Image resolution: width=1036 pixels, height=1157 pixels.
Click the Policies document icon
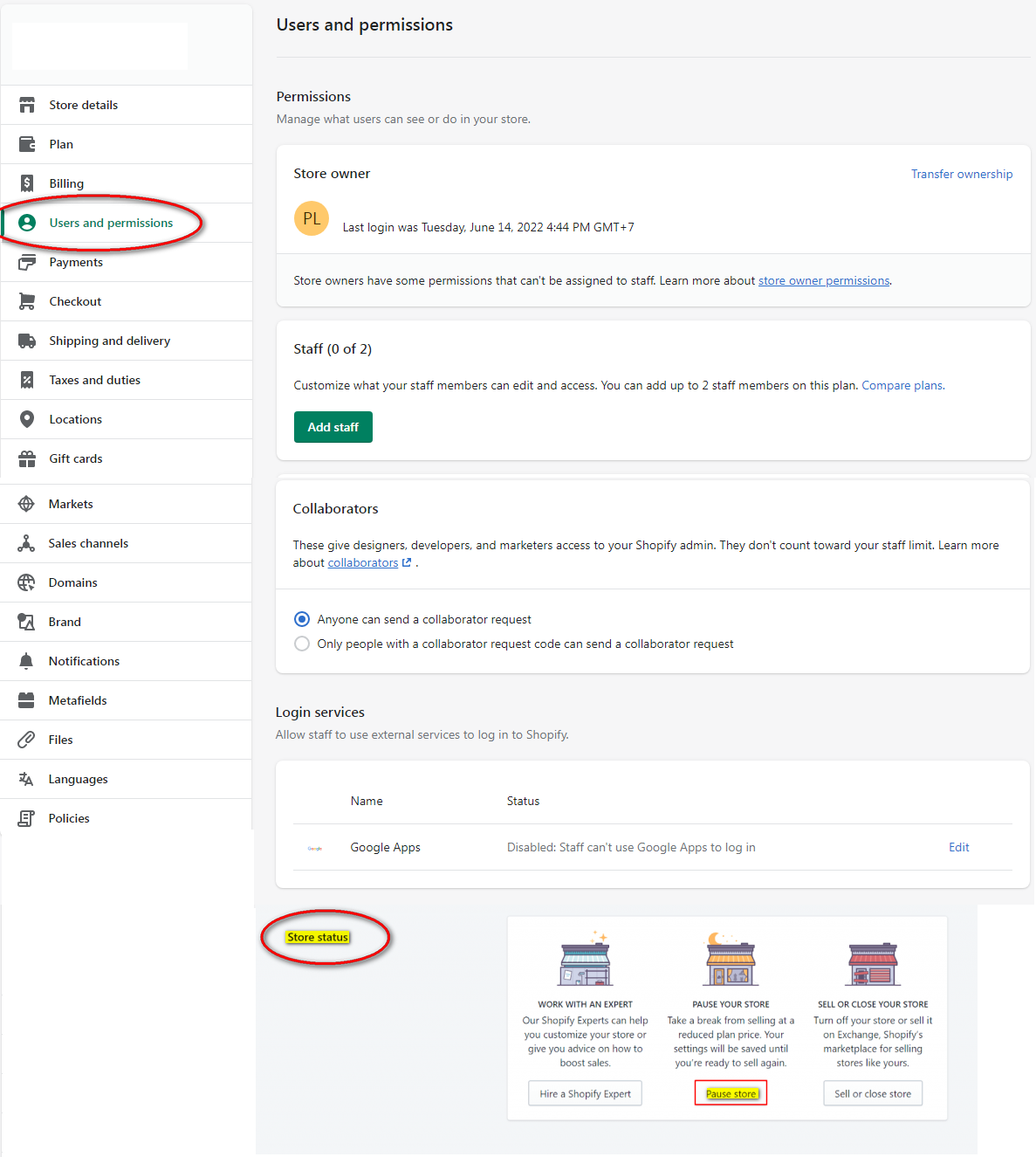(x=26, y=818)
